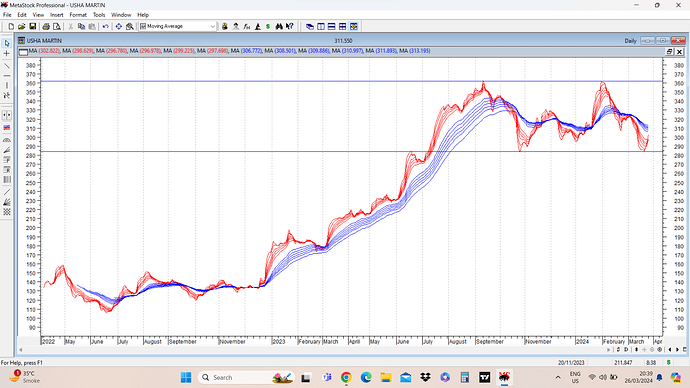This screenshot has height=388, width=690.
Task: Click the green dollar sign toolbar icon
Action: (x=268, y=26)
